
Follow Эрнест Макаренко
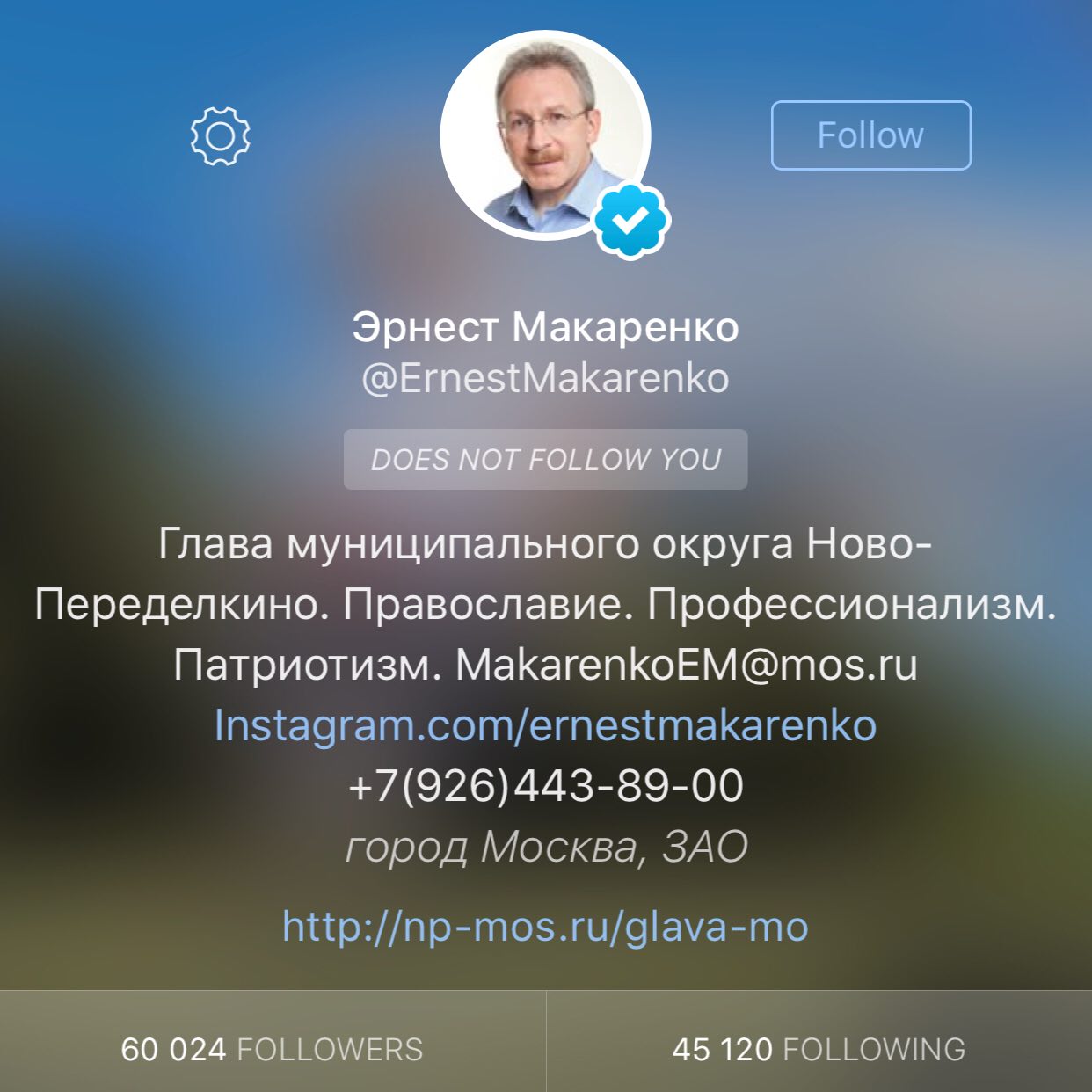870,135
